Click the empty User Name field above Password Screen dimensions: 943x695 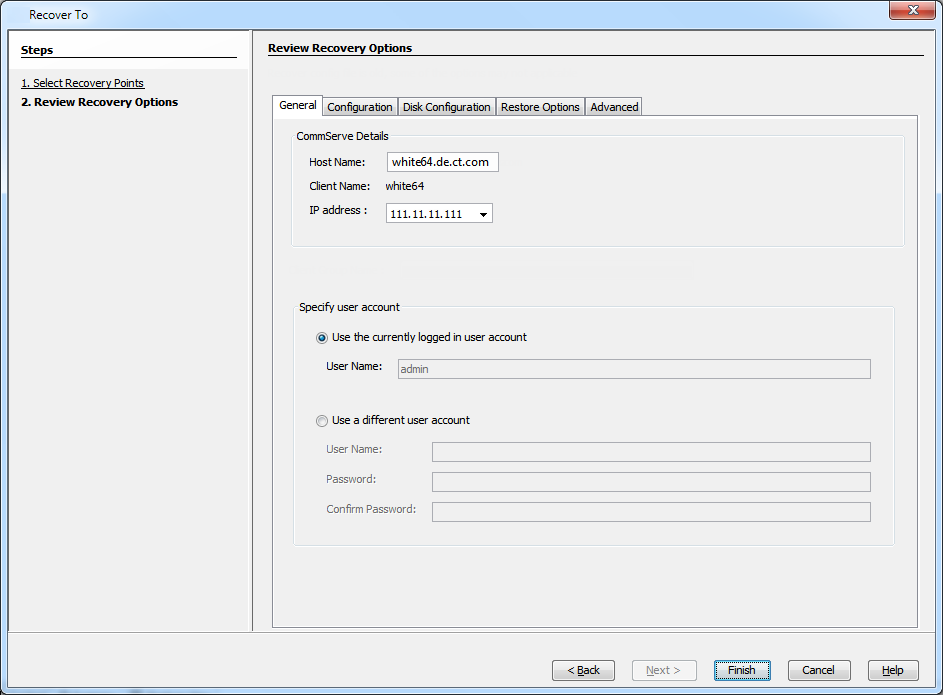650,452
